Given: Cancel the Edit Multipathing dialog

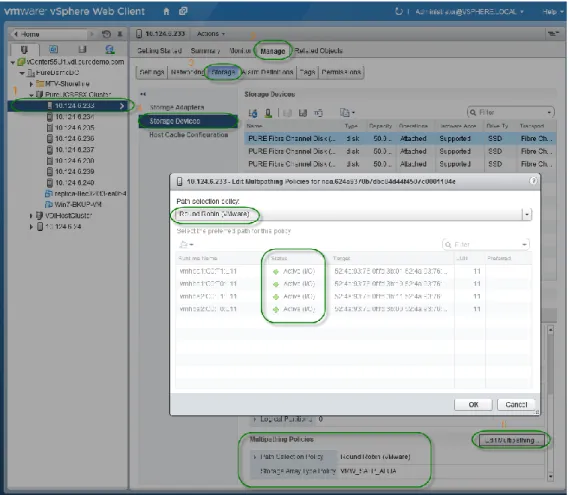Looking at the screenshot, I should click(x=516, y=405).
